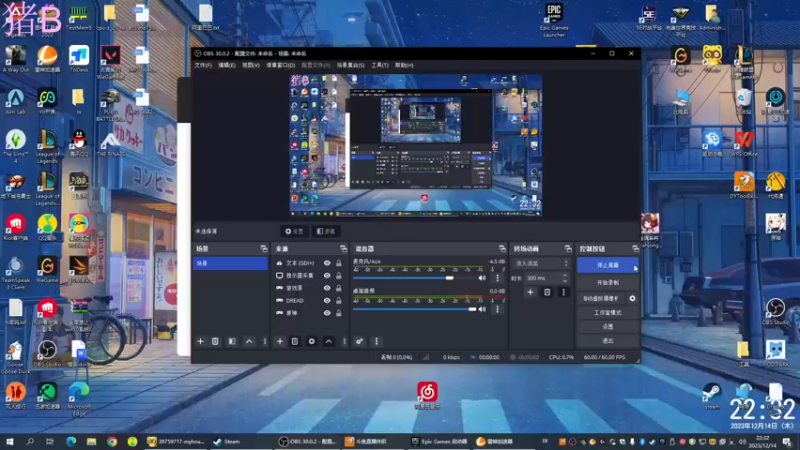
Task: Move the selected scene up
Action: coord(249,341)
